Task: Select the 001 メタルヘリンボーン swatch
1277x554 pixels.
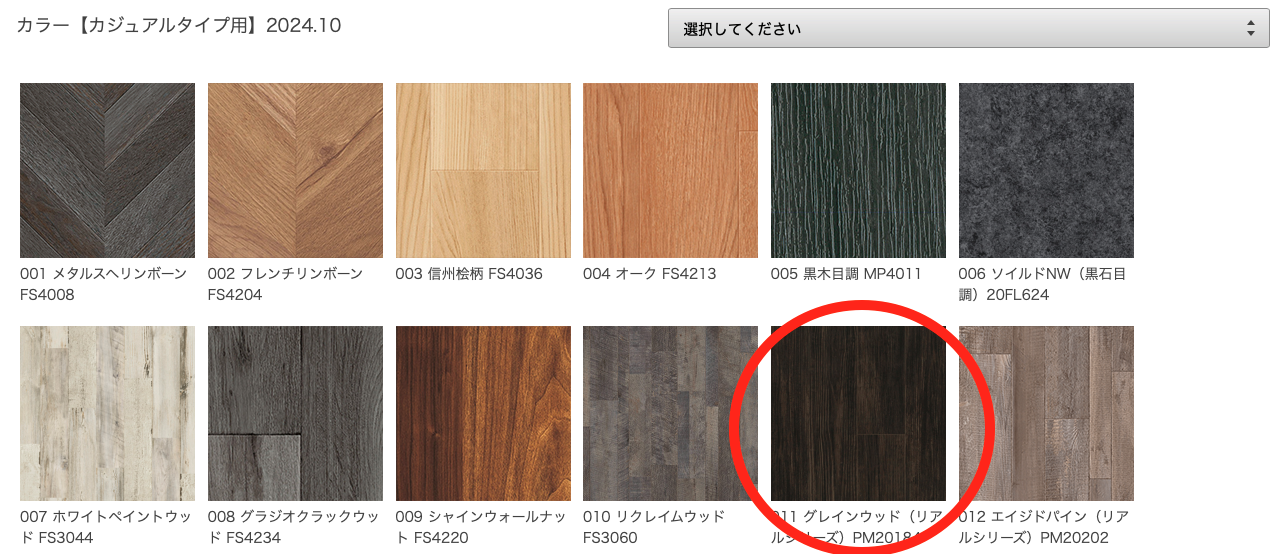Action: click(107, 171)
